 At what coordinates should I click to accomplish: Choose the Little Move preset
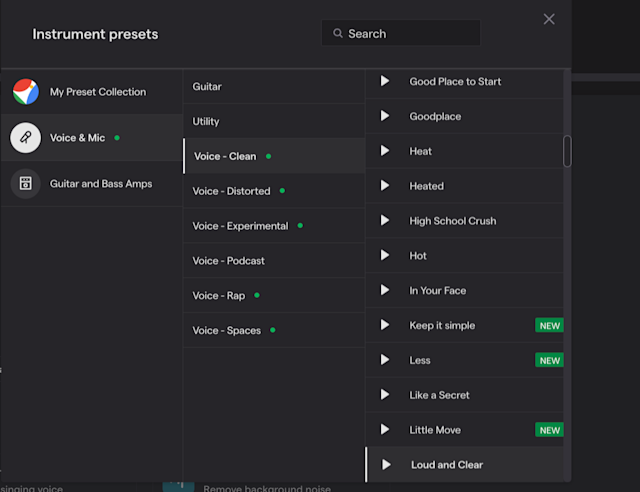tap(435, 430)
